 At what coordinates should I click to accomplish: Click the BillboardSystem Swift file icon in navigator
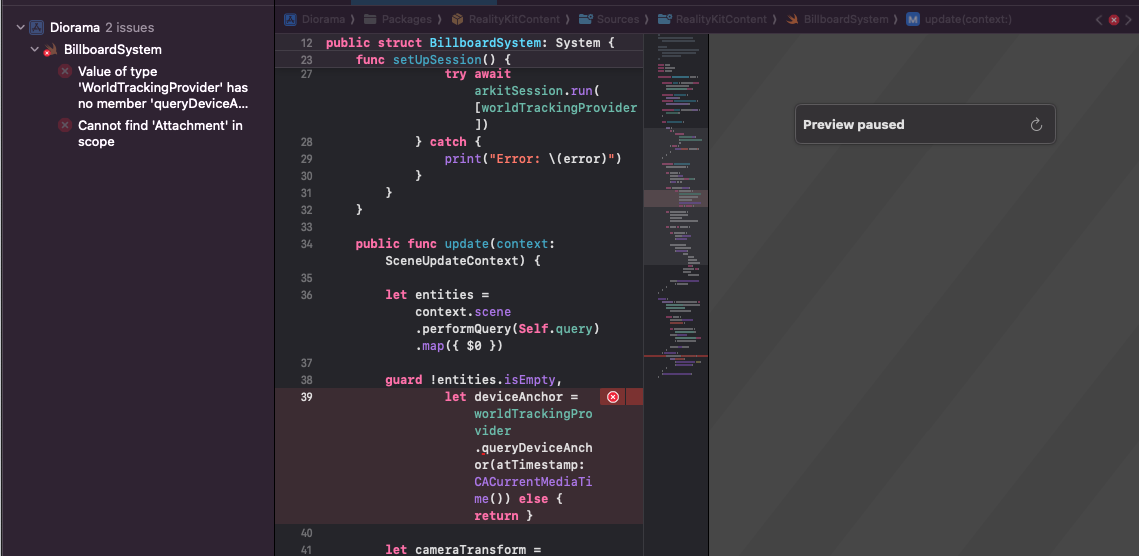tap(50, 50)
